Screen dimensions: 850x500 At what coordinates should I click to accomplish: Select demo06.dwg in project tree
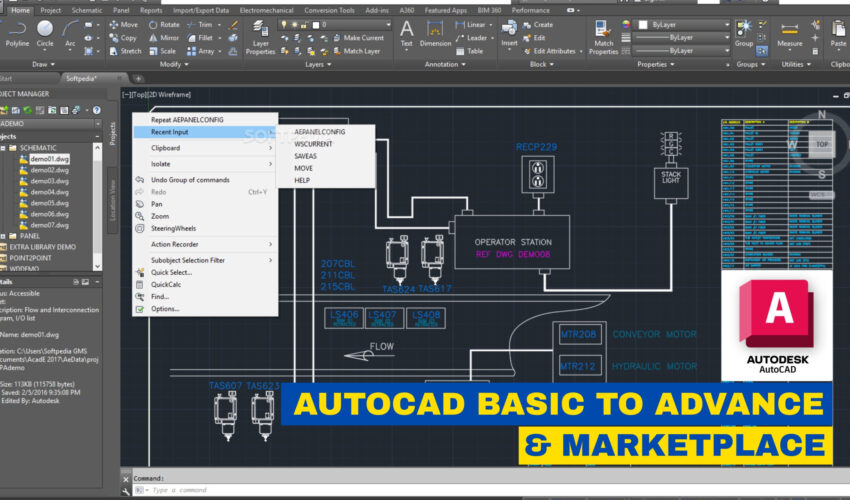click(x=49, y=214)
